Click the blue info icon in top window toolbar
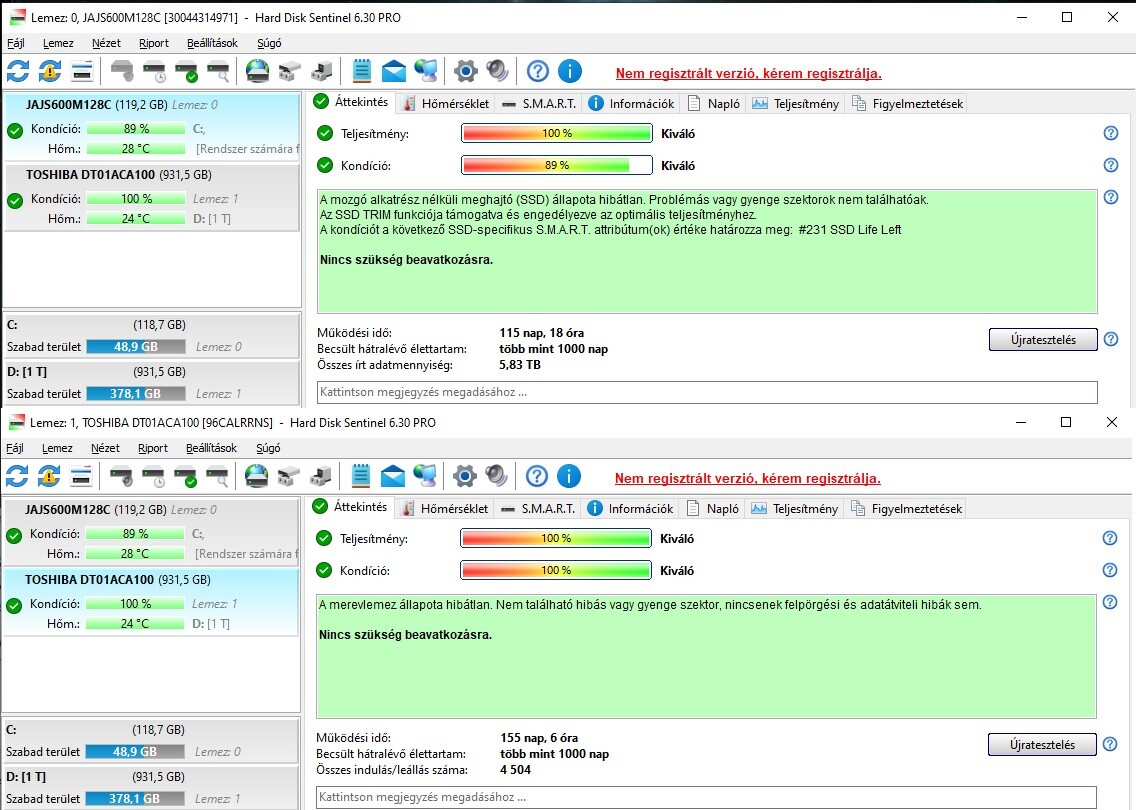 coord(570,71)
